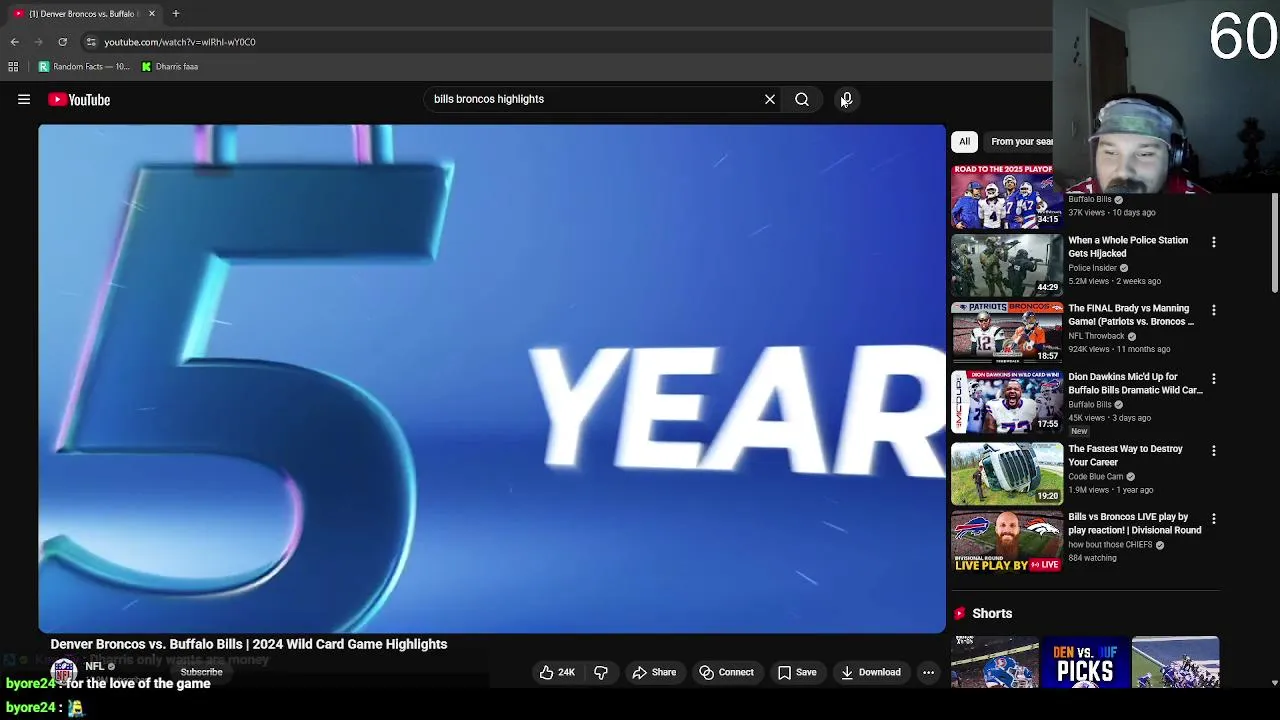Open 'When a Whole Police Station Gets Hijacked' title

(x=1128, y=247)
